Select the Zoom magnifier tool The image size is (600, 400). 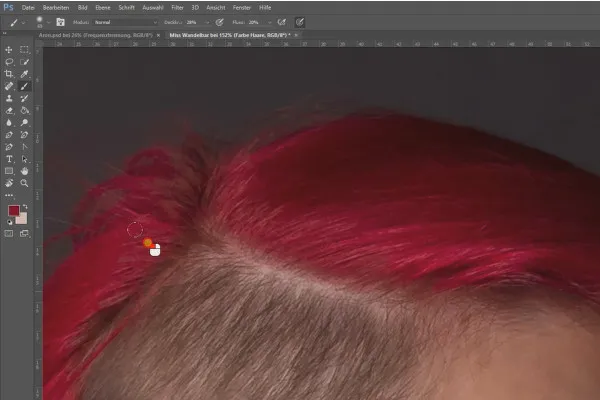pos(24,183)
